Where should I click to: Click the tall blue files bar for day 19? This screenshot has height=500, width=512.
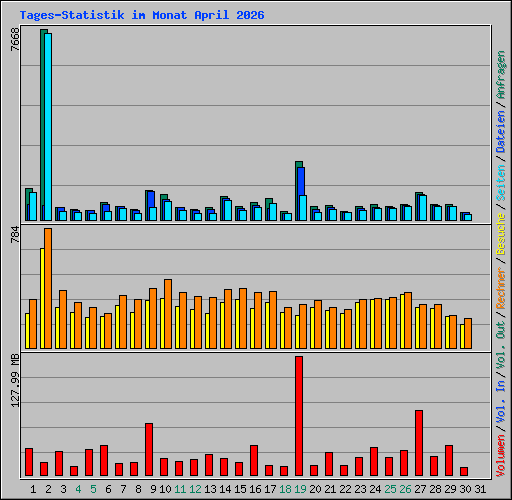click(x=301, y=181)
